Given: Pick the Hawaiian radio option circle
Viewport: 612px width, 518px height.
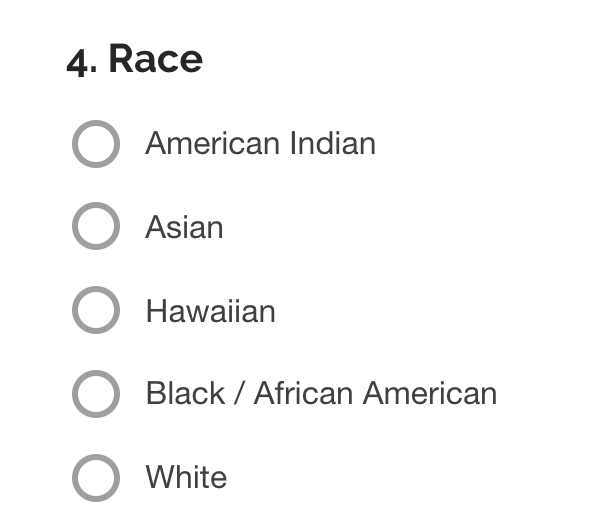Looking at the screenshot, I should pos(96,311).
